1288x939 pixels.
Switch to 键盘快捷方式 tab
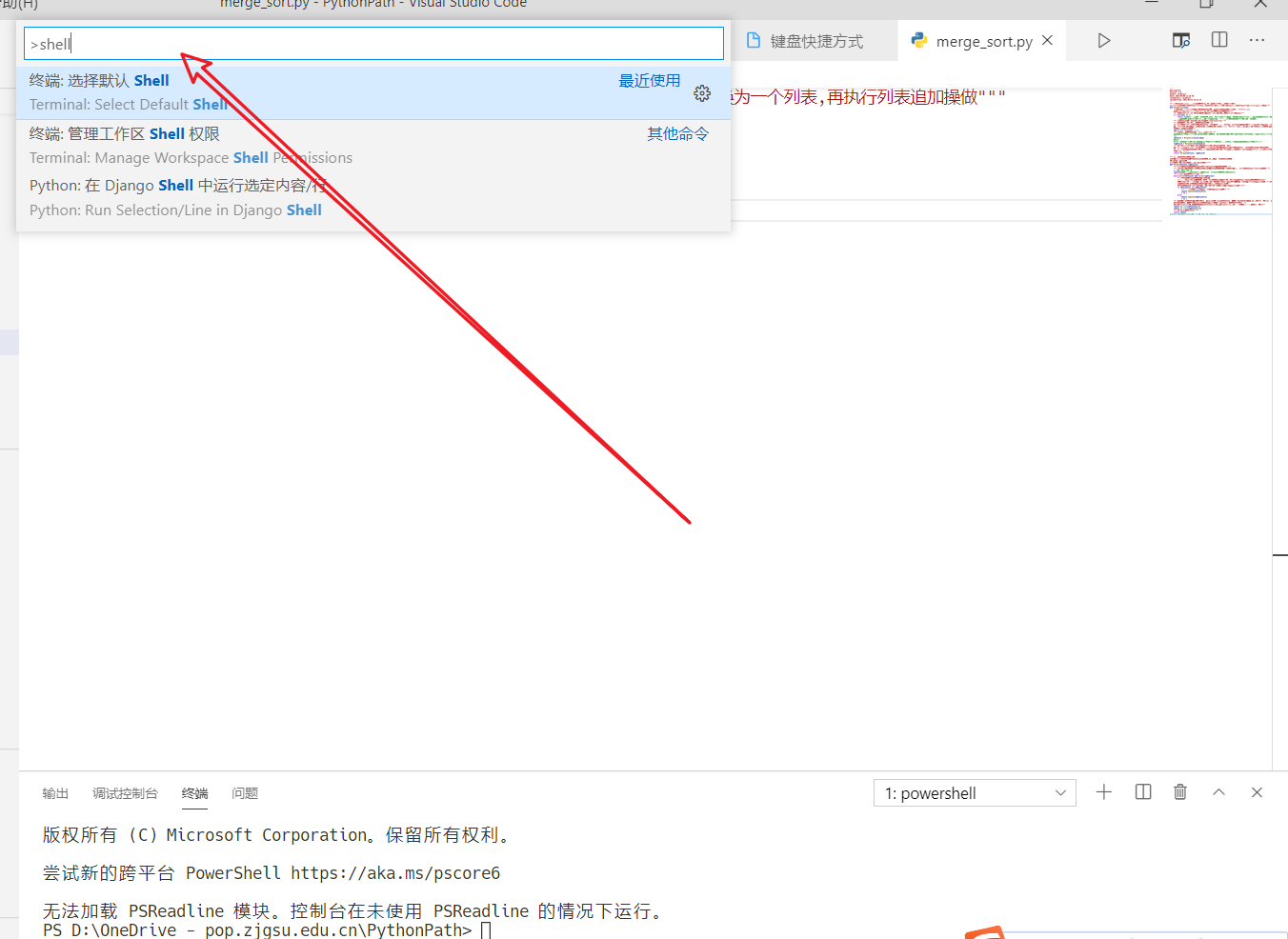(x=816, y=41)
